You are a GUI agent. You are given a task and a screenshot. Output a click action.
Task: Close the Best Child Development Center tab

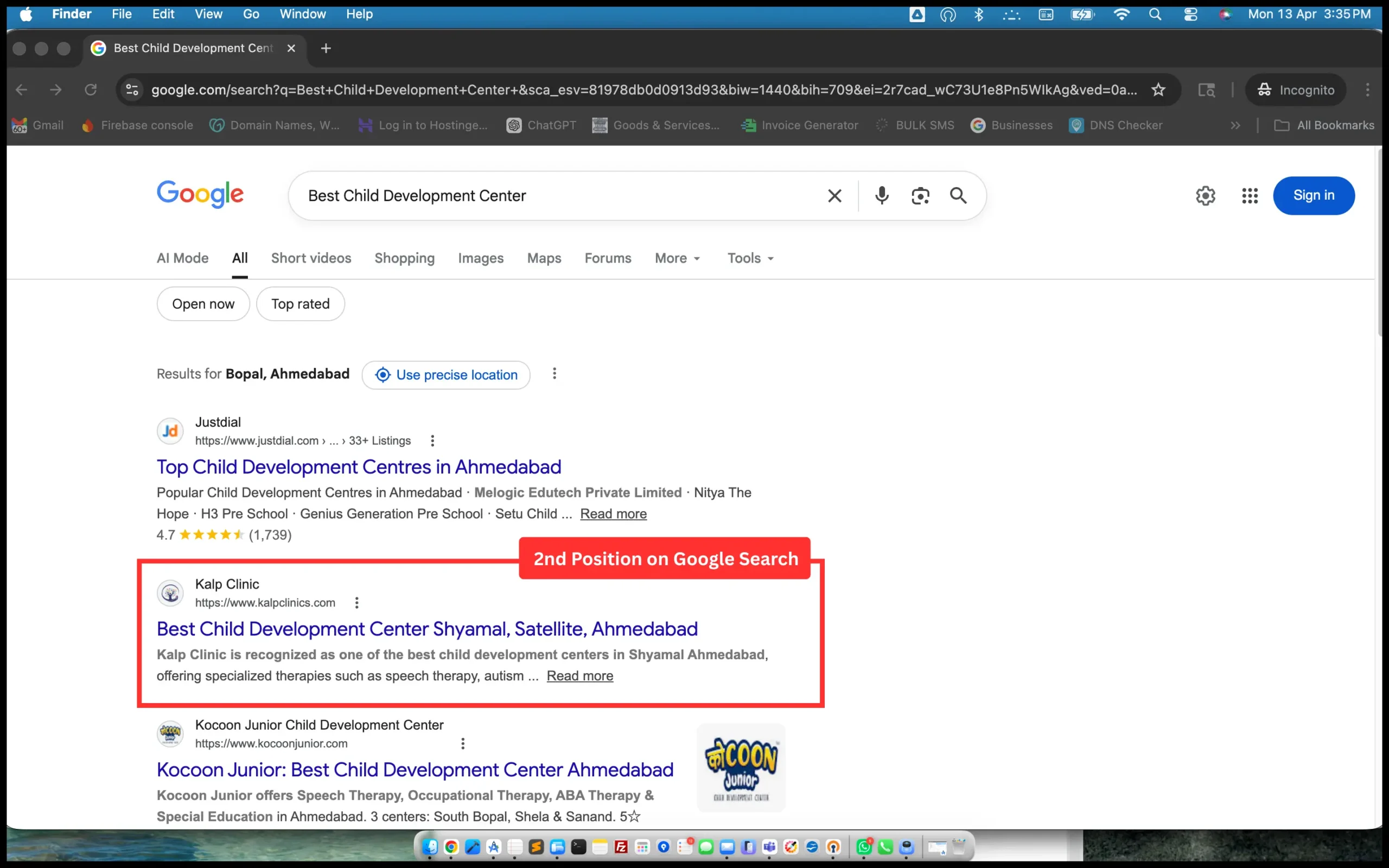(291, 48)
